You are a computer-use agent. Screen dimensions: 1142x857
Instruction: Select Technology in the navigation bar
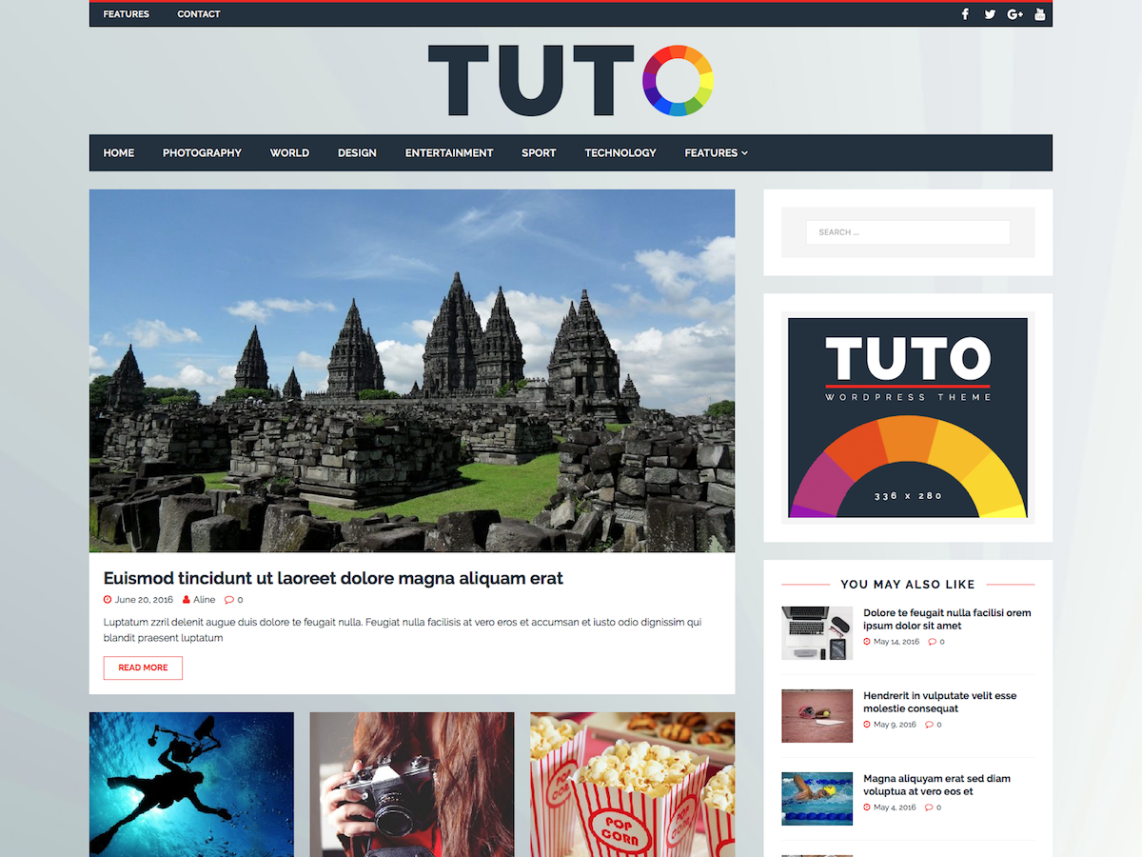[x=620, y=153]
